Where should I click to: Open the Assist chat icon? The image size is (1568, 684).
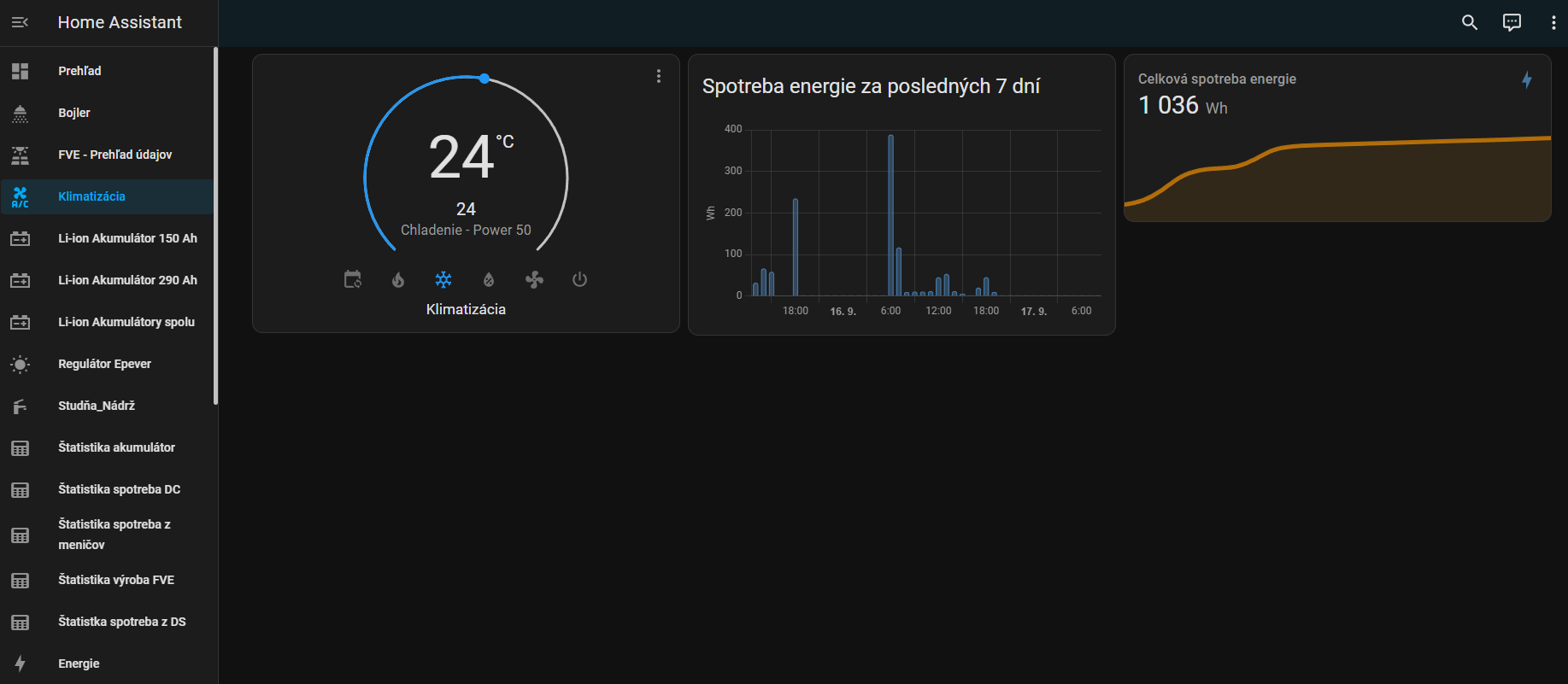[x=1512, y=22]
